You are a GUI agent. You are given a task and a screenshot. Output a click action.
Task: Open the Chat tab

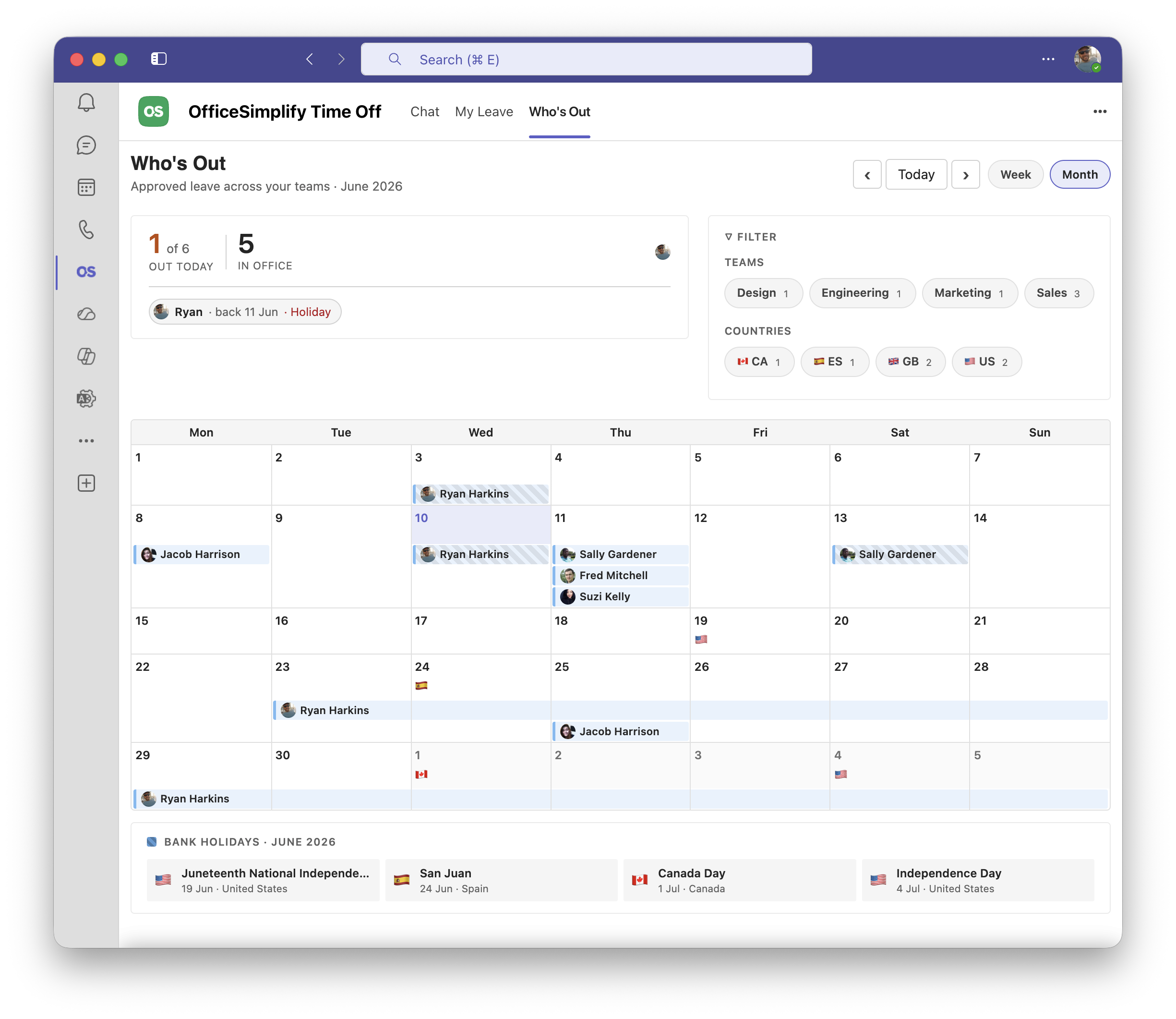click(425, 111)
